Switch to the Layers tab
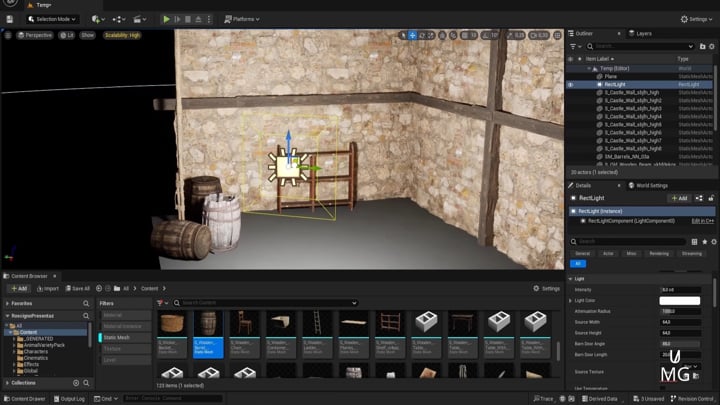The image size is (720, 405). tap(641, 34)
